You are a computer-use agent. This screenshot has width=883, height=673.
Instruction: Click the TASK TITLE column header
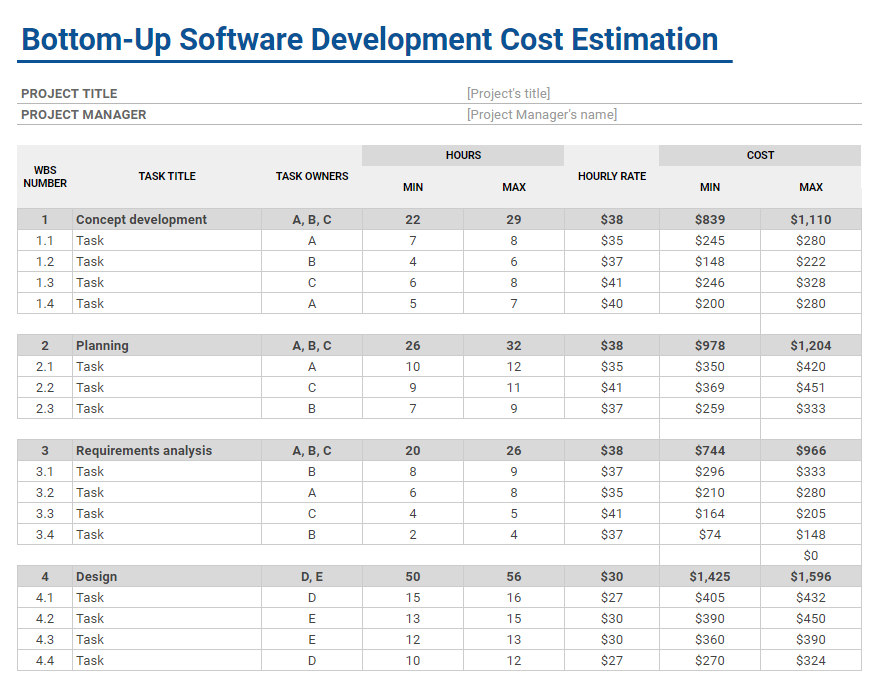[x=167, y=176]
